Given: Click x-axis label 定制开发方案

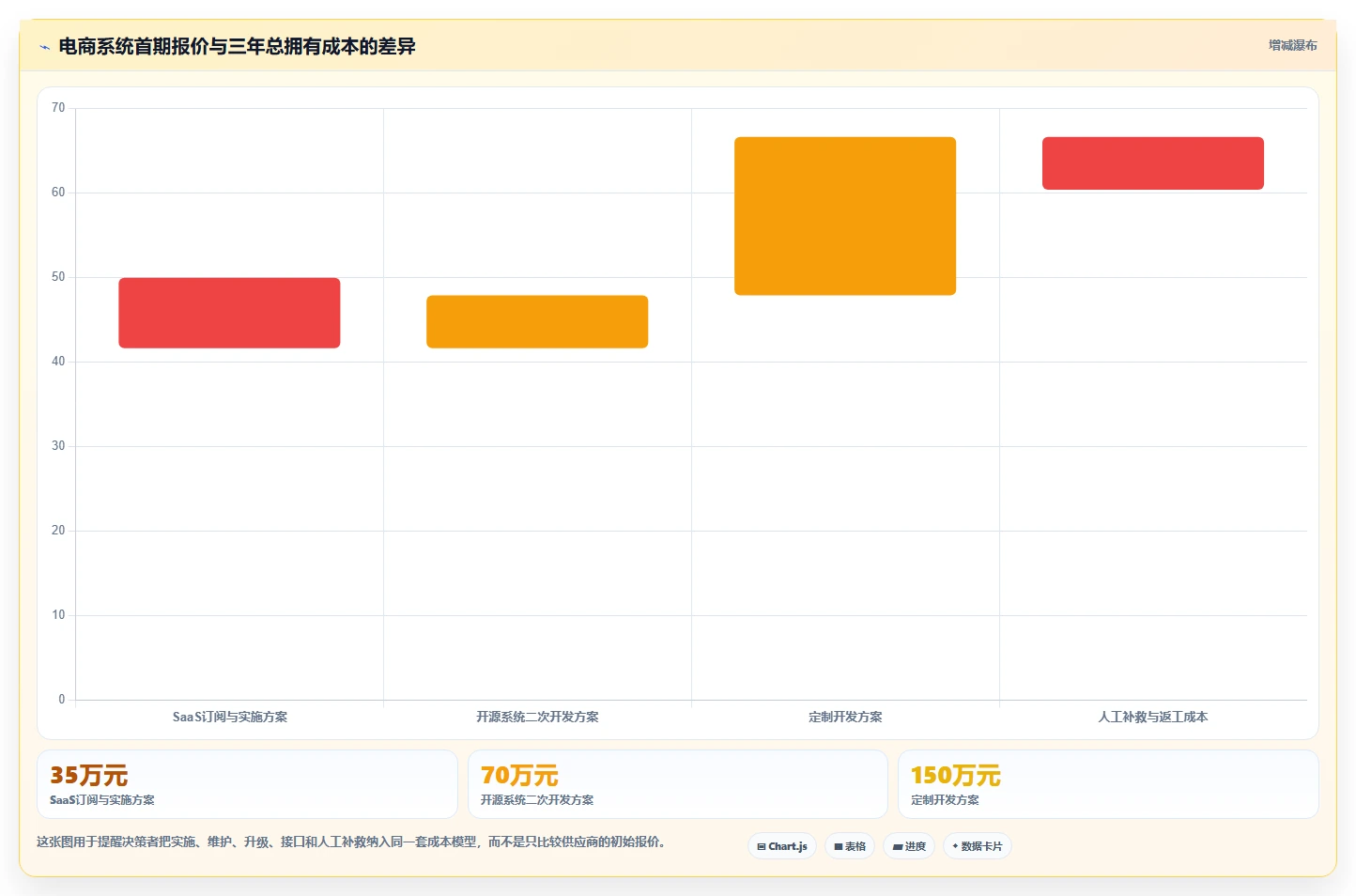Looking at the screenshot, I should 845,717.
